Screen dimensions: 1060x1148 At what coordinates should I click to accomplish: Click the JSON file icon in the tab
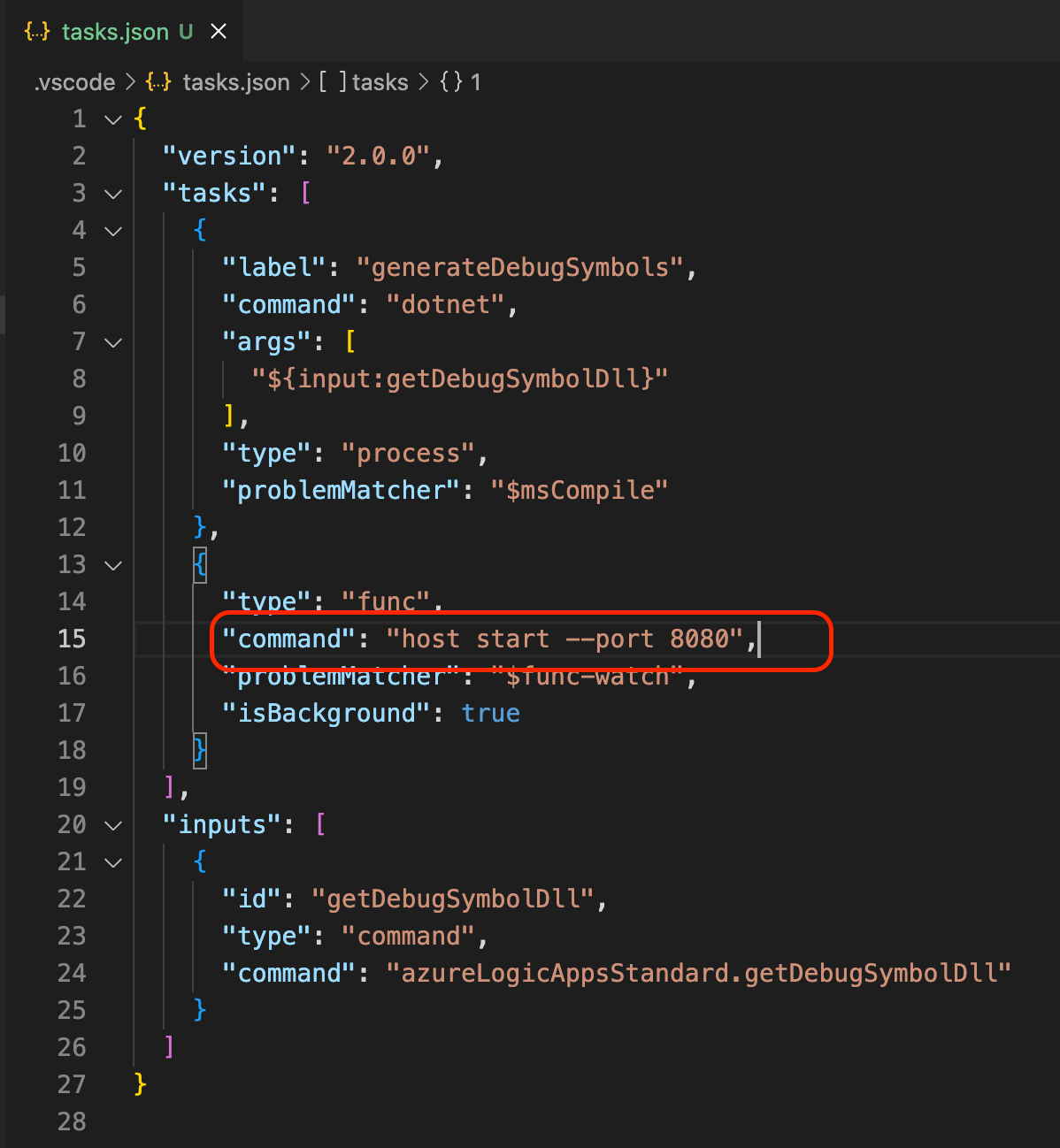point(37,32)
